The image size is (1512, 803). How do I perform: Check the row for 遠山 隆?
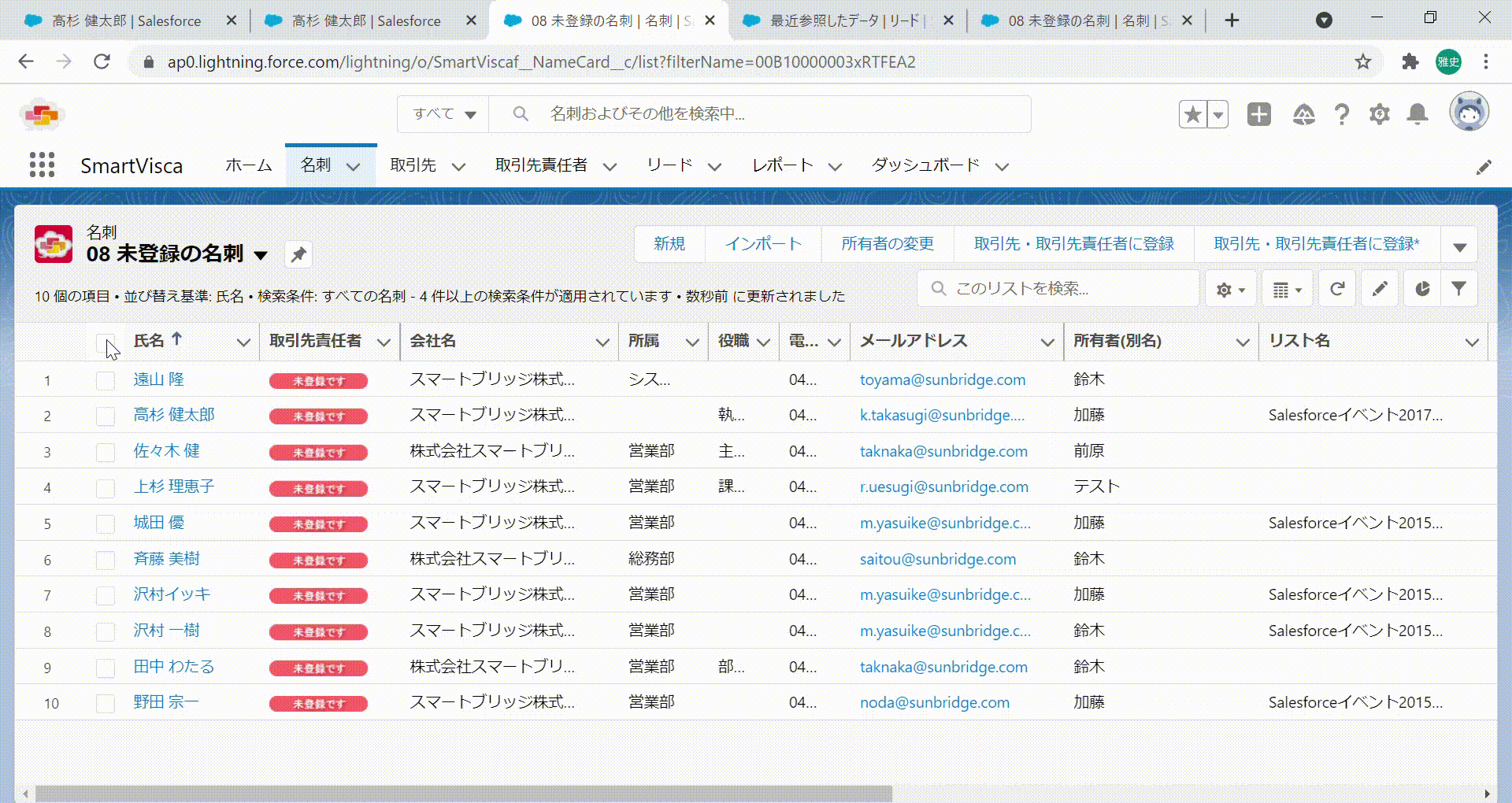[x=105, y=381]
